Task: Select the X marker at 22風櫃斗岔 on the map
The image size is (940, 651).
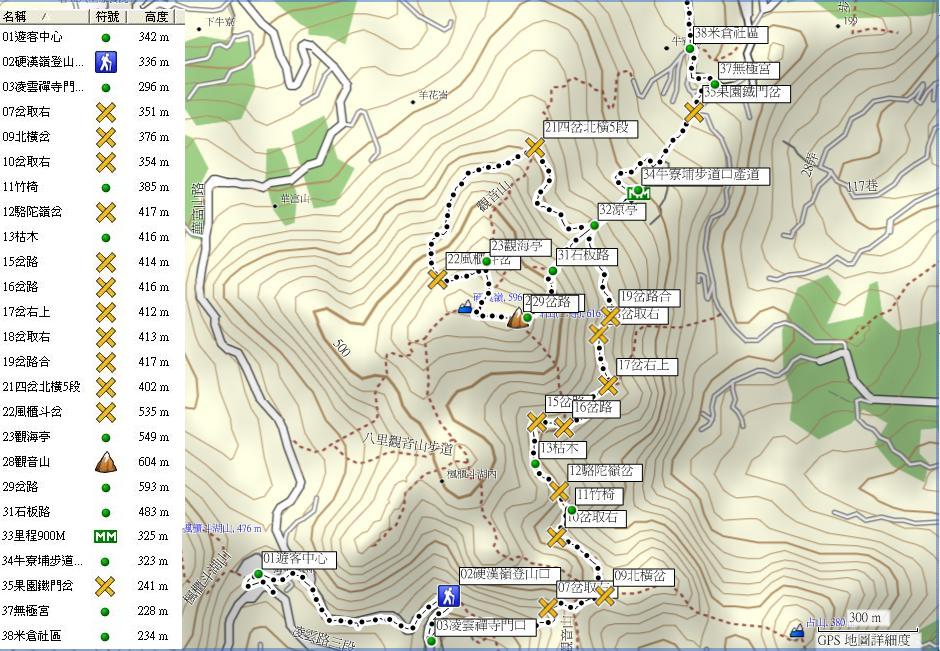Action: (438, 279)
